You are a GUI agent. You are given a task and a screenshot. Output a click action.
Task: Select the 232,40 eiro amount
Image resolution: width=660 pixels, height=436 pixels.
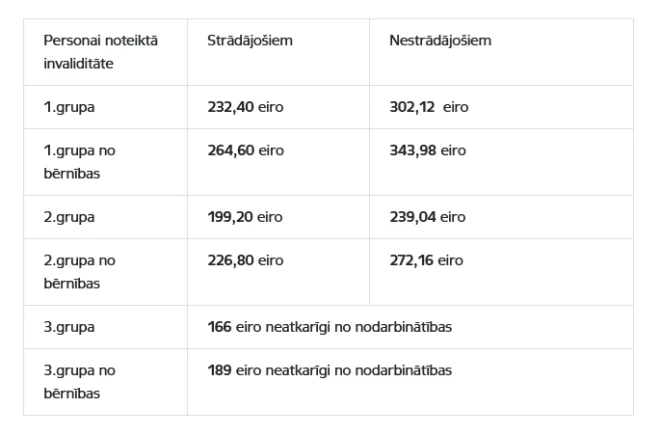click(x=245, y=108)
